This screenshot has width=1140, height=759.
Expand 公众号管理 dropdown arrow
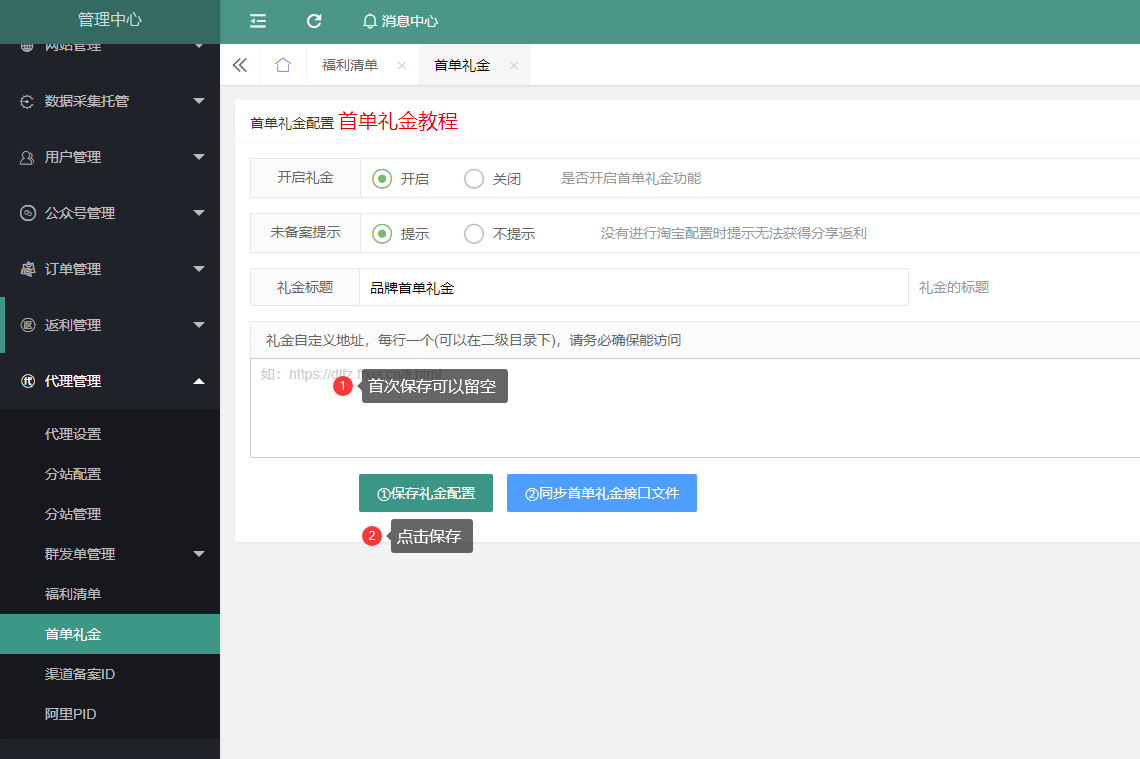click(x=198, y=213)
